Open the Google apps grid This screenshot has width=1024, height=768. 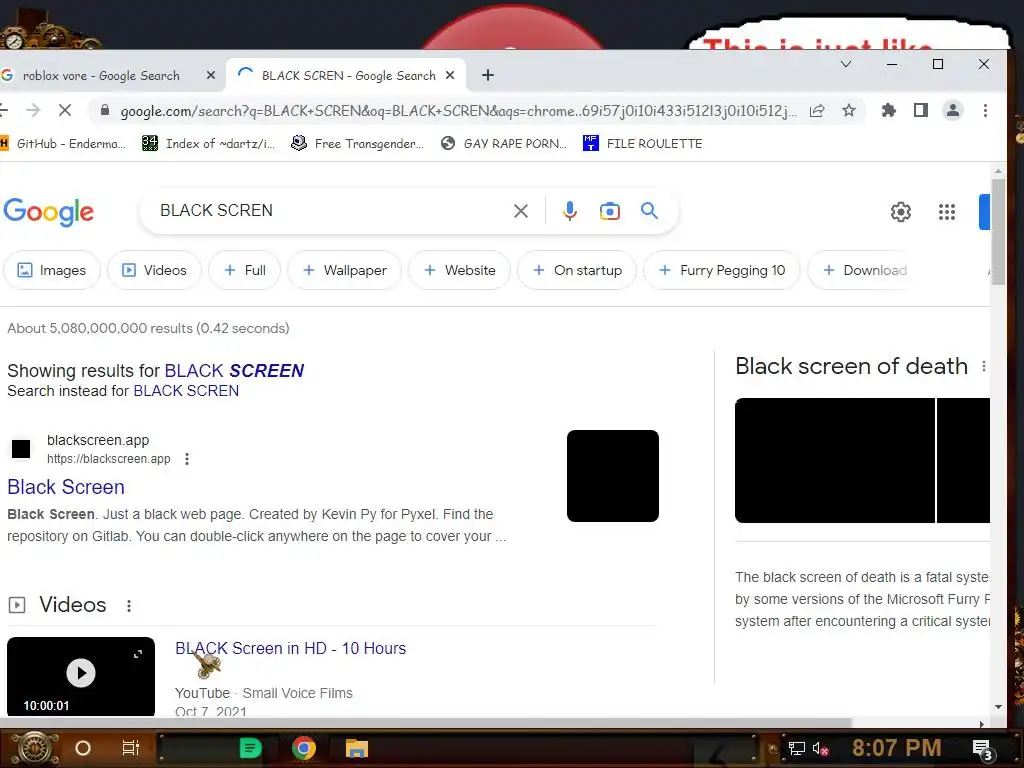pos(946,212)
